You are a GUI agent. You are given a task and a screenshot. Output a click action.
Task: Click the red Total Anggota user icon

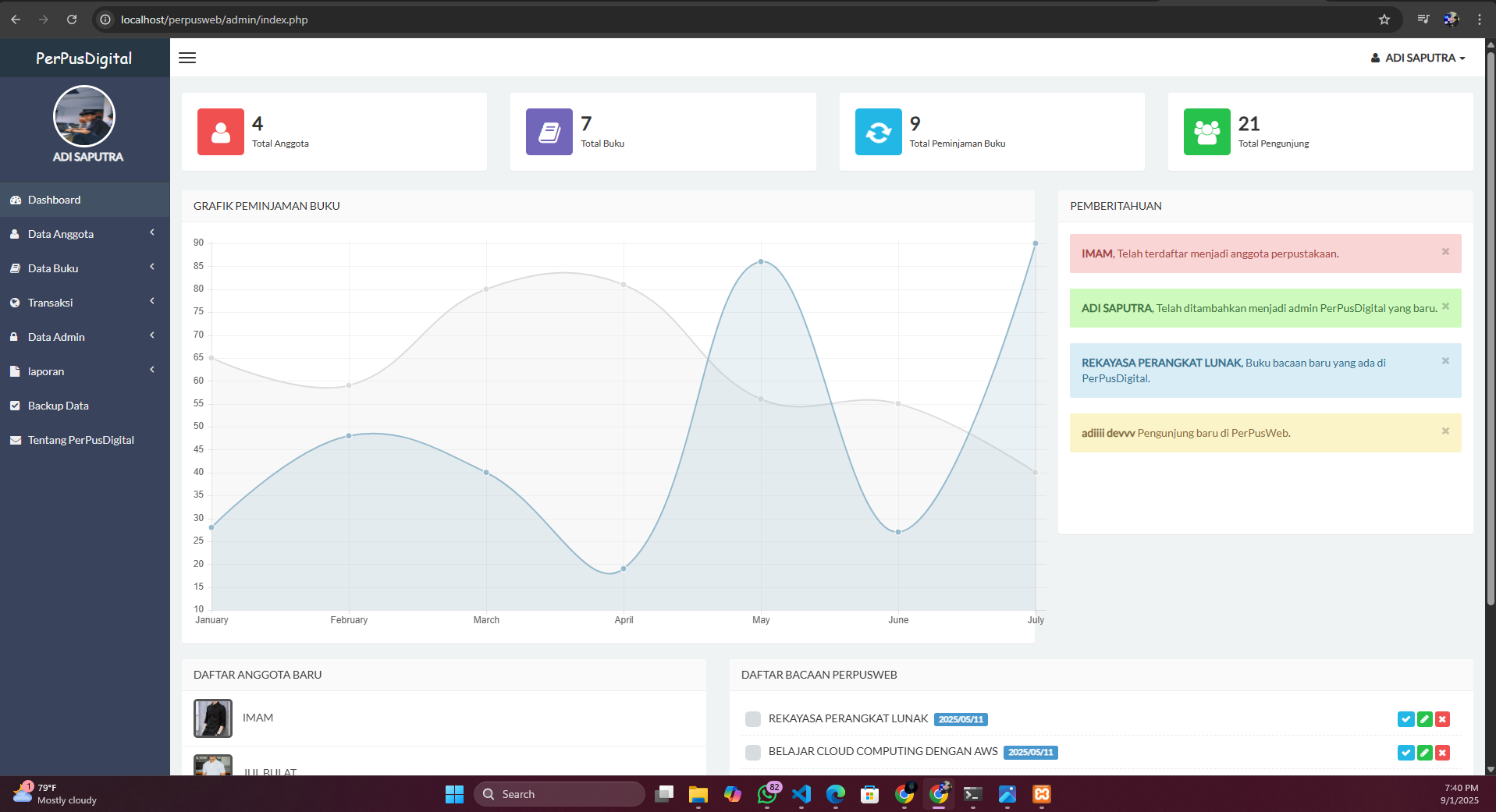coord(221,132)
